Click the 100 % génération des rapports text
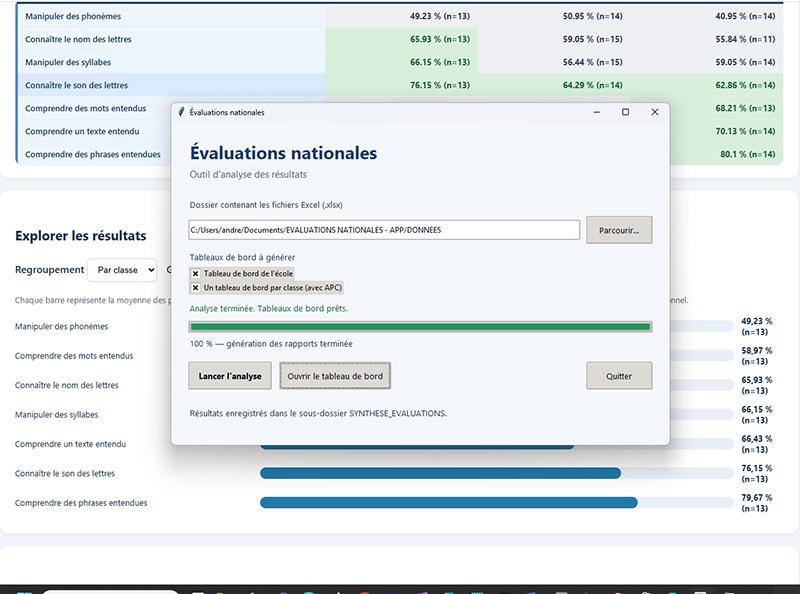Screen dimensions: 800x594 [x=271, y=344]
